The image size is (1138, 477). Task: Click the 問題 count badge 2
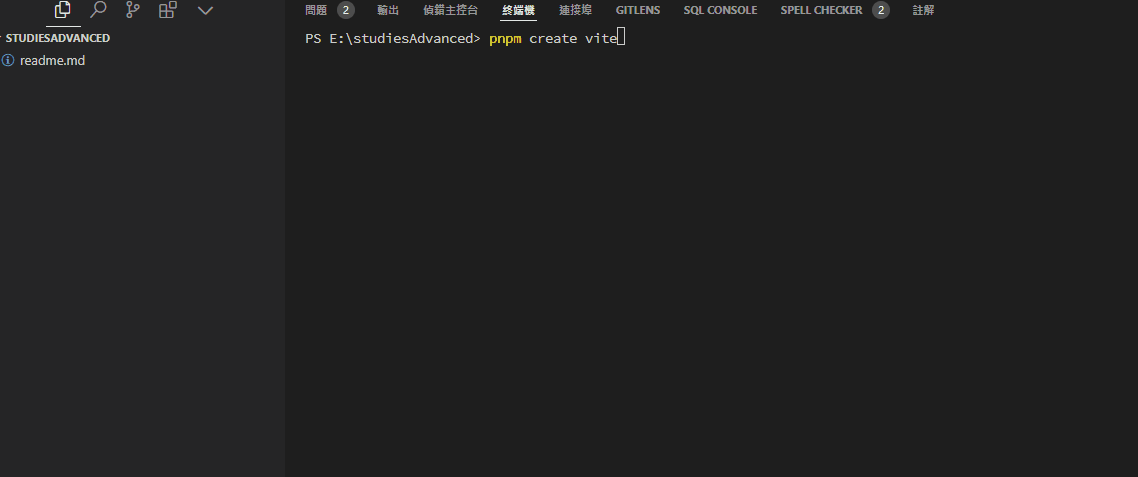(x=346, y=10)
